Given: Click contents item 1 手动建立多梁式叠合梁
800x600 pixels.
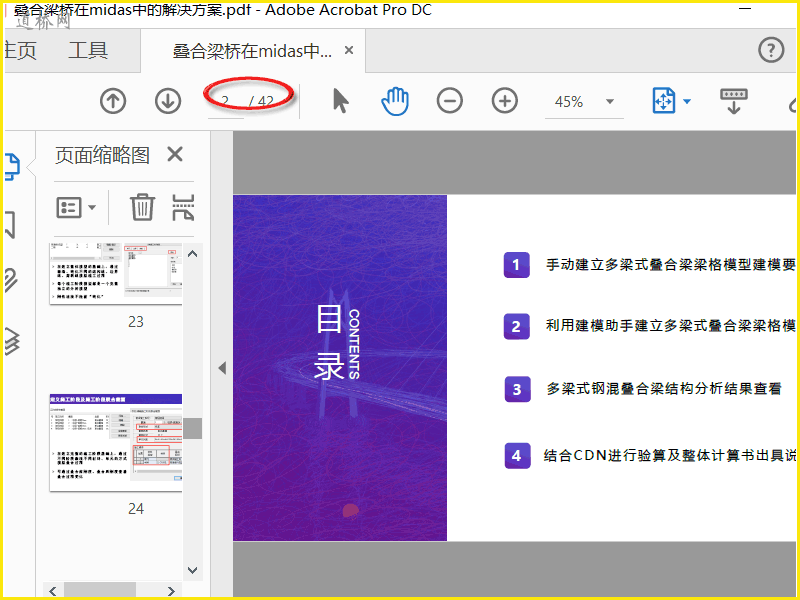Looking at the screenshot, I should (x=670, y=265).
